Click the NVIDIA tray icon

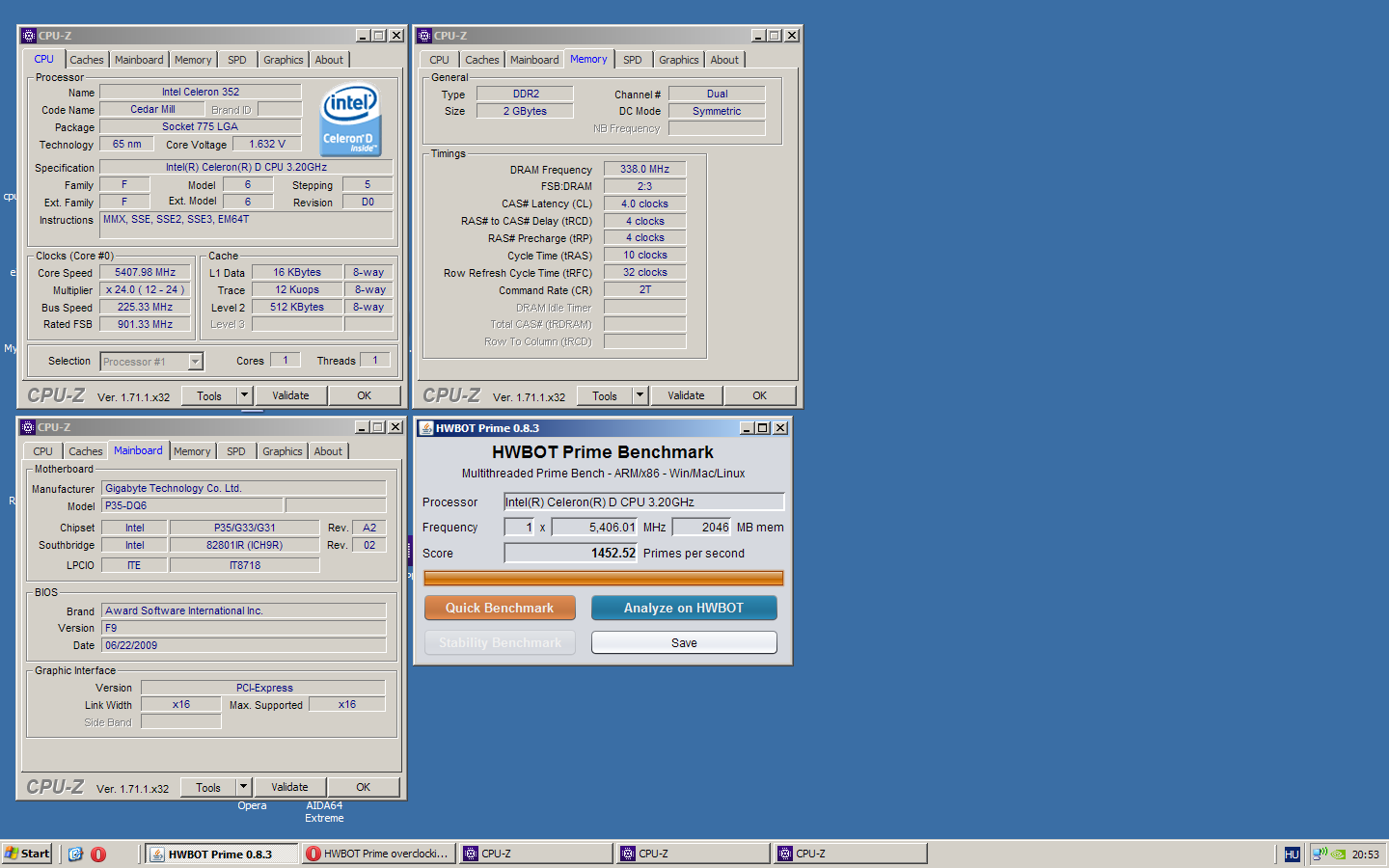click(1339, 854)
